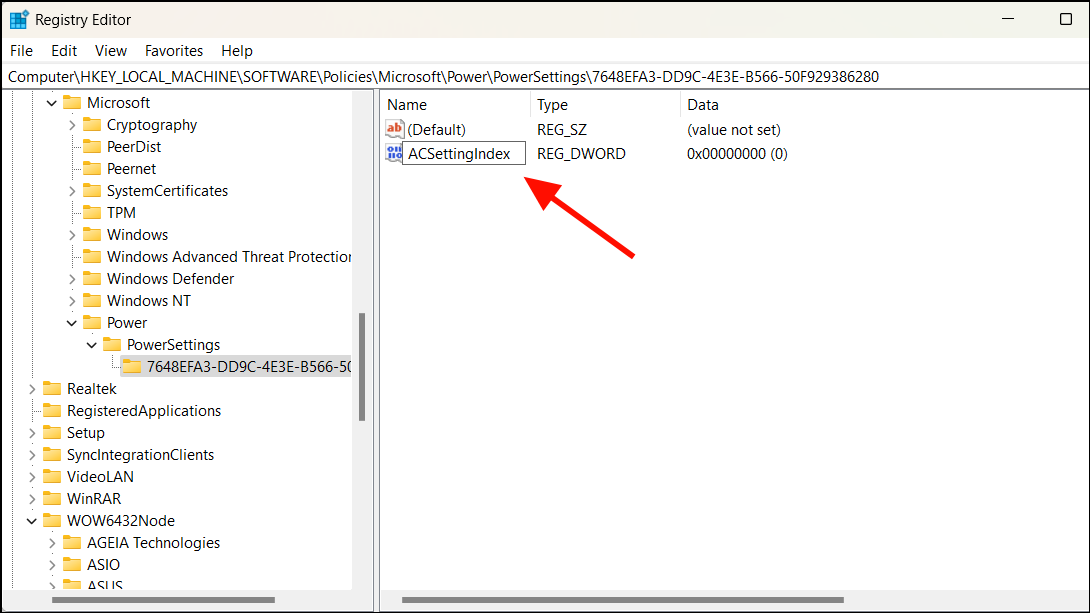Screen dimensions: 1090x613
Task: Expand the Cryptography key
Action: click(72, 125)
